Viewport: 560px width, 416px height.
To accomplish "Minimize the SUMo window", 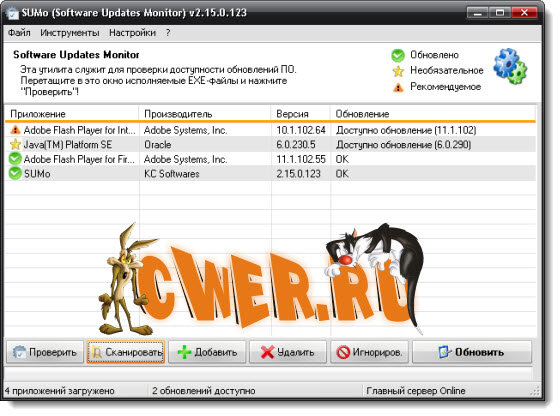I will coord(478,13).
